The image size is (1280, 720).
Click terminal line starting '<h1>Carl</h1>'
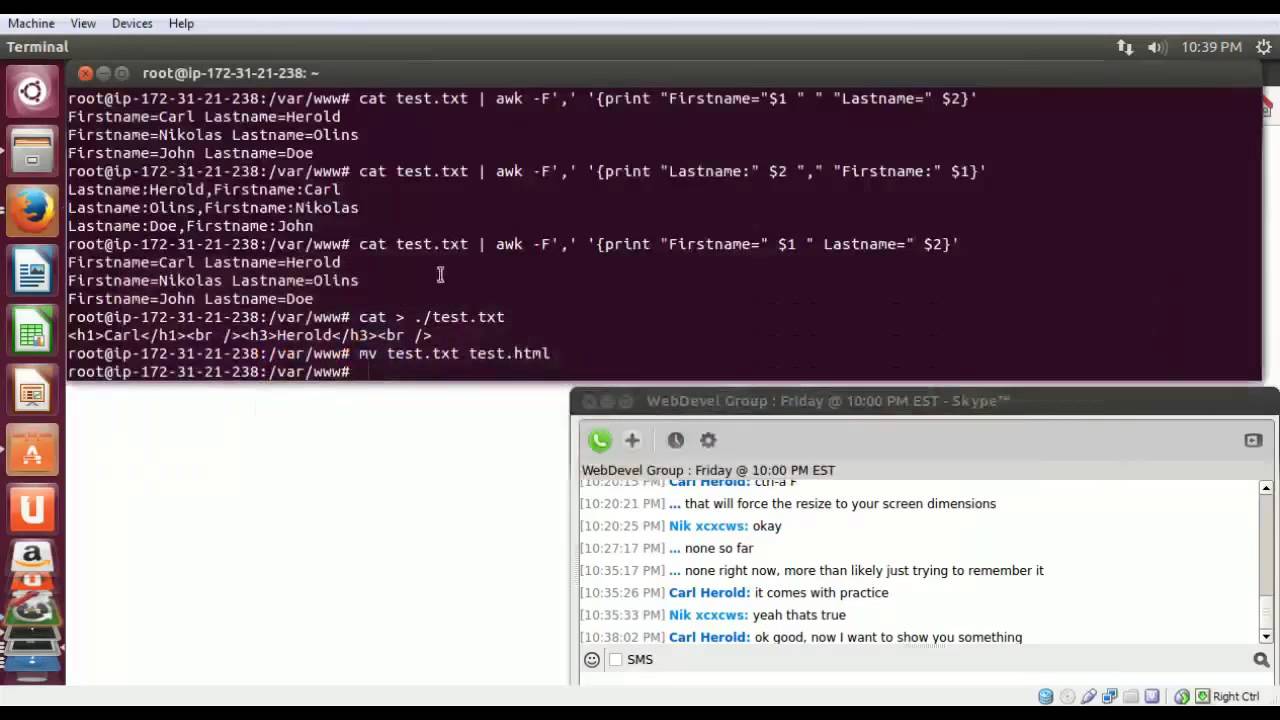(x=249, y=335)
